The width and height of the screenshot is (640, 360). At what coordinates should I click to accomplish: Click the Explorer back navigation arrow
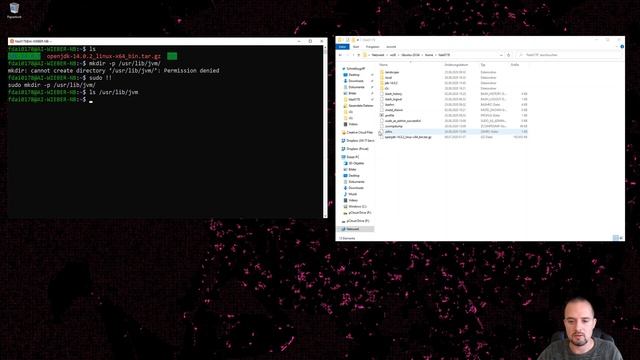[340, 55]
